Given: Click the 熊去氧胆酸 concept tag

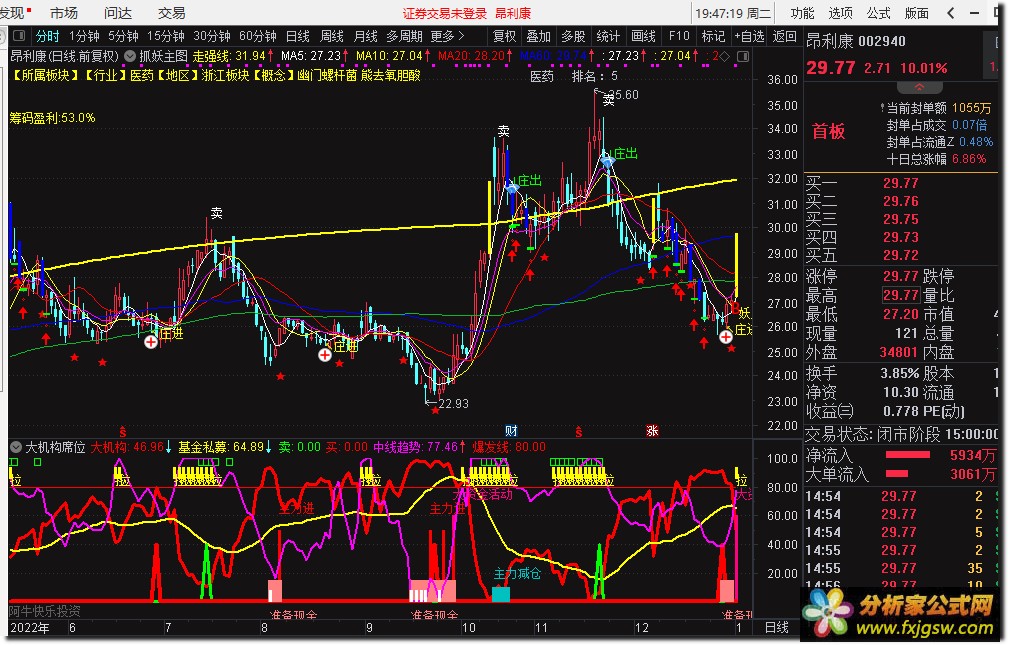Looking at the screenshot, I should (x=390, y=75).
